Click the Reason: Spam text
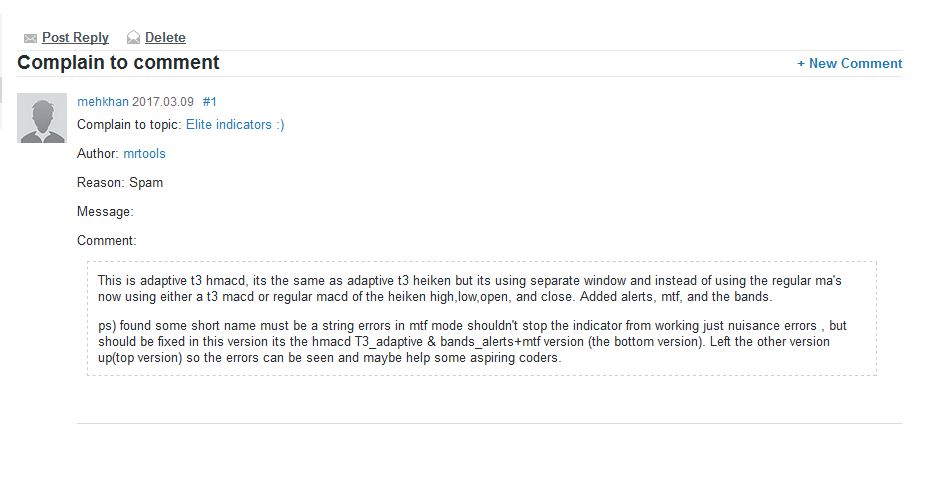 (x=120, y=183)
